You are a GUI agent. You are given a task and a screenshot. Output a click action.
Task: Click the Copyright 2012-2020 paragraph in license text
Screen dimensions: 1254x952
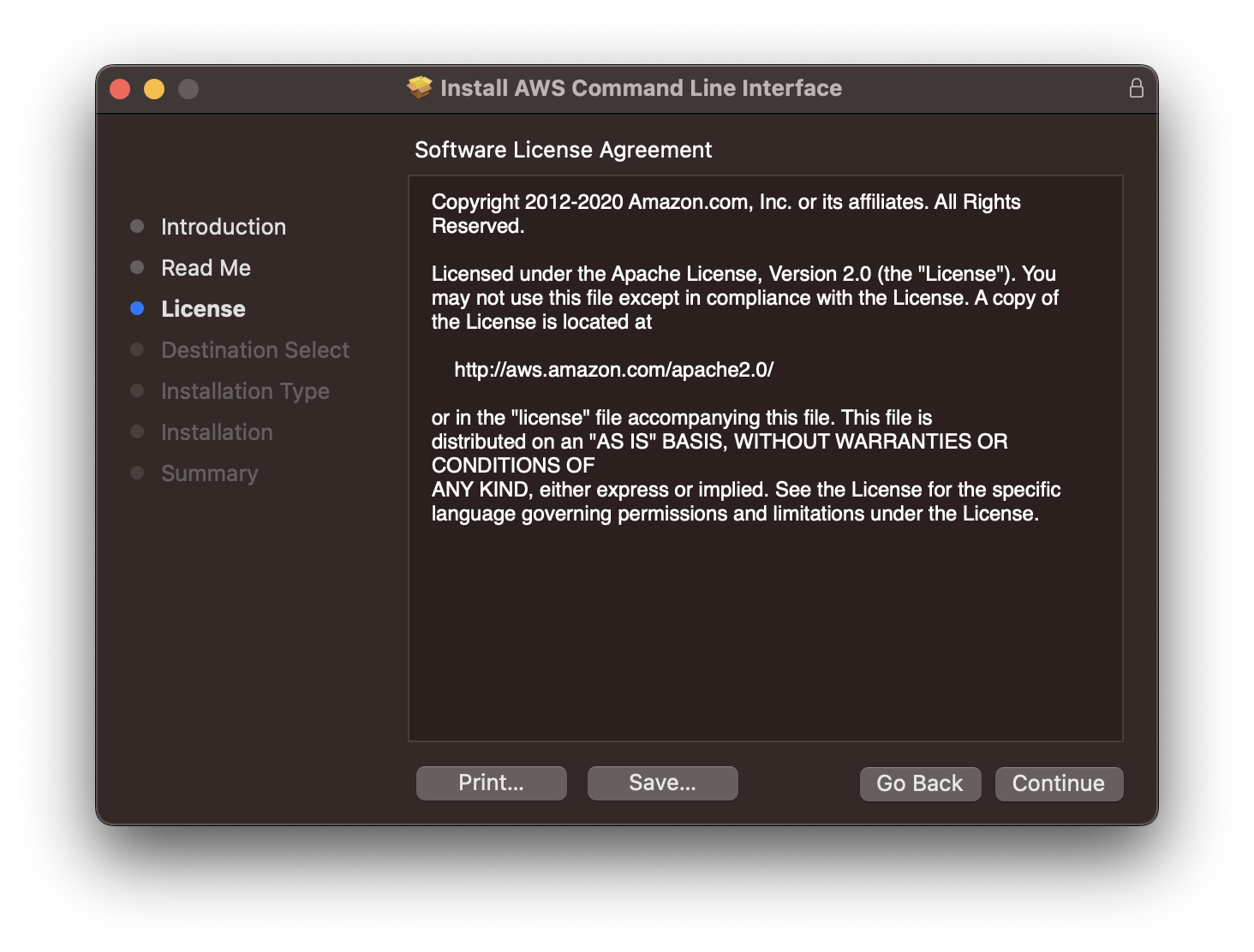tap(725, 213)
